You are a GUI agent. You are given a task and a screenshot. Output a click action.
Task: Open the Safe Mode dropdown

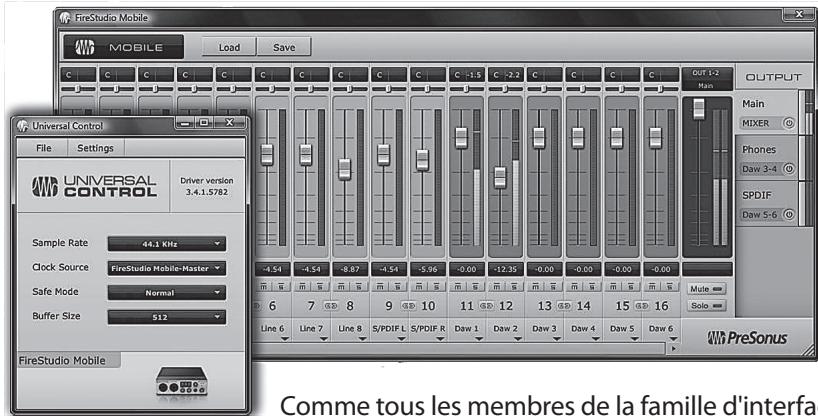[x=166, y=293]
